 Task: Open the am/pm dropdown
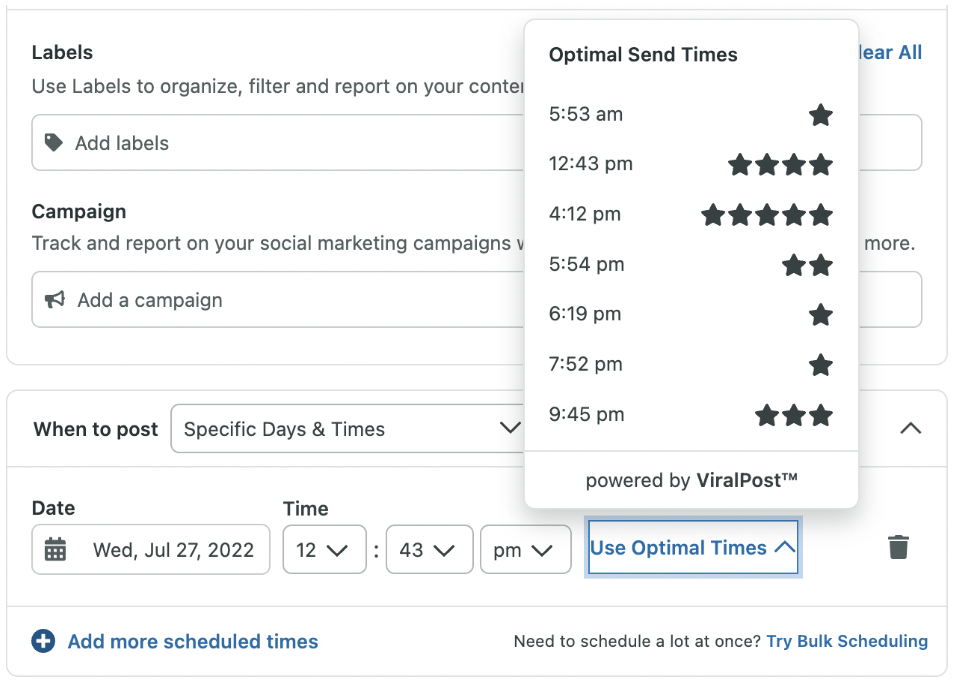click(525, 550)
